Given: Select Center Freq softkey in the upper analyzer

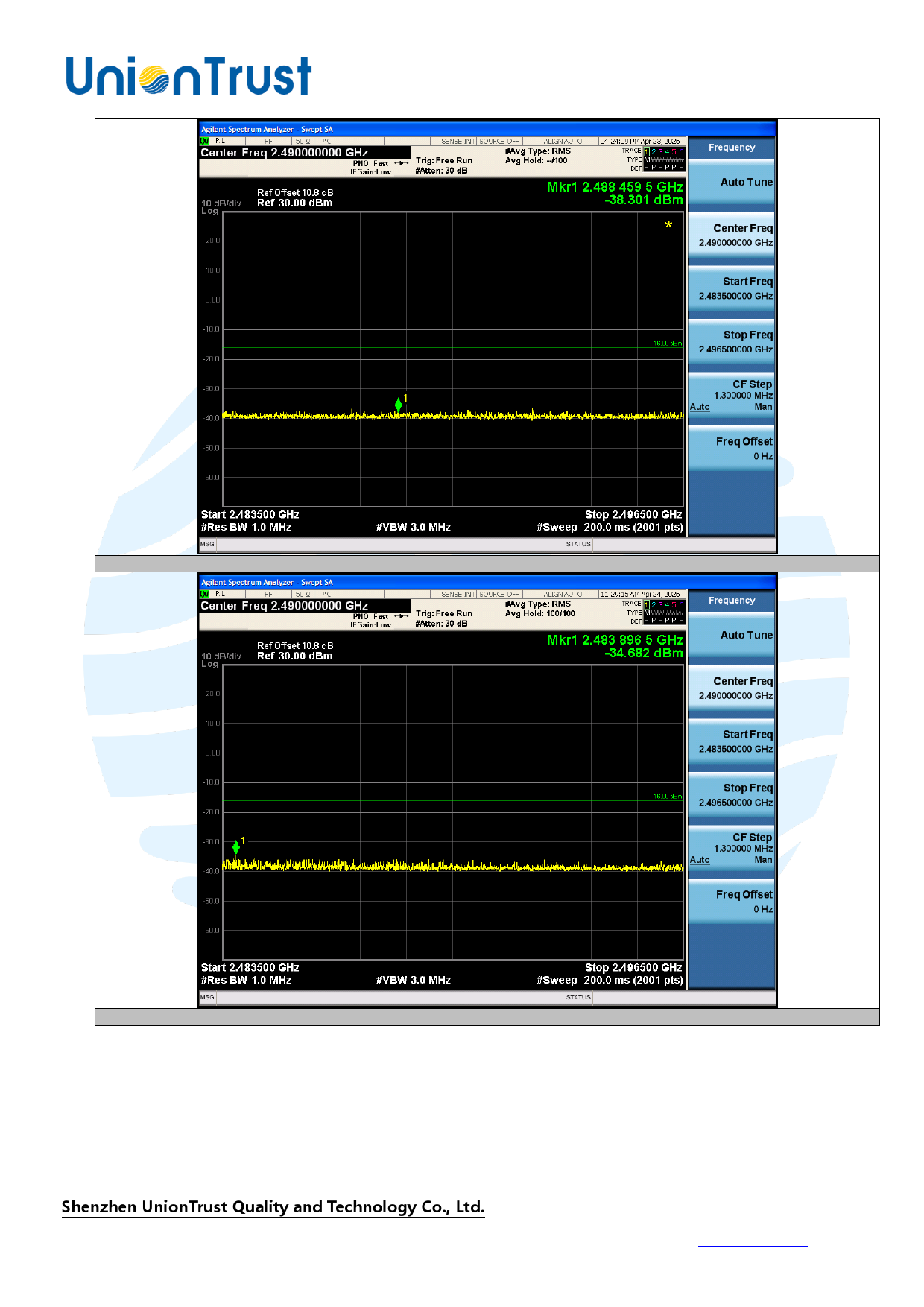Looking at the screenshot, I should (732, 235).
